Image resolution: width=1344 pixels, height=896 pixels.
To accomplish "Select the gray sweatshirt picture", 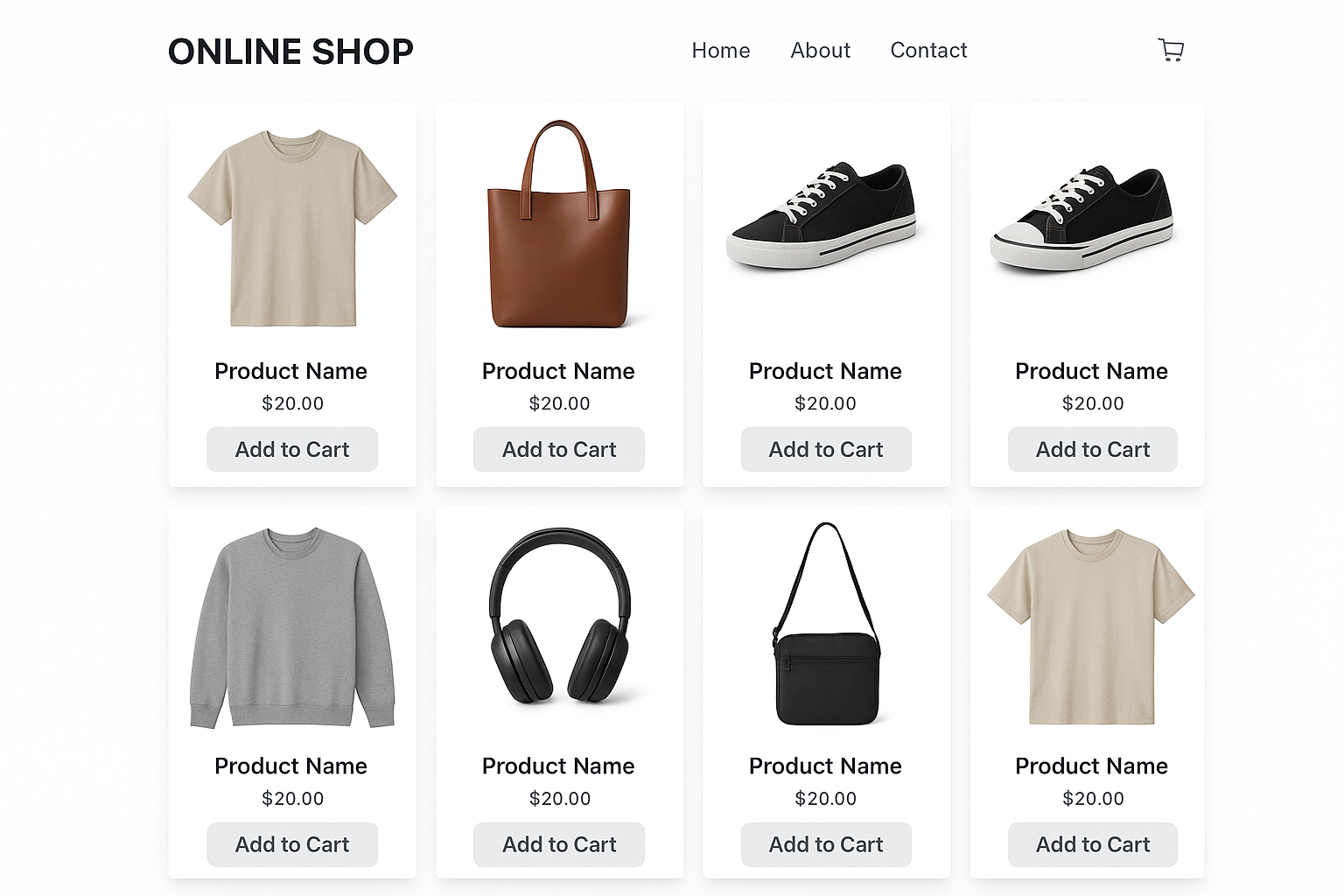I will (292, 627).
